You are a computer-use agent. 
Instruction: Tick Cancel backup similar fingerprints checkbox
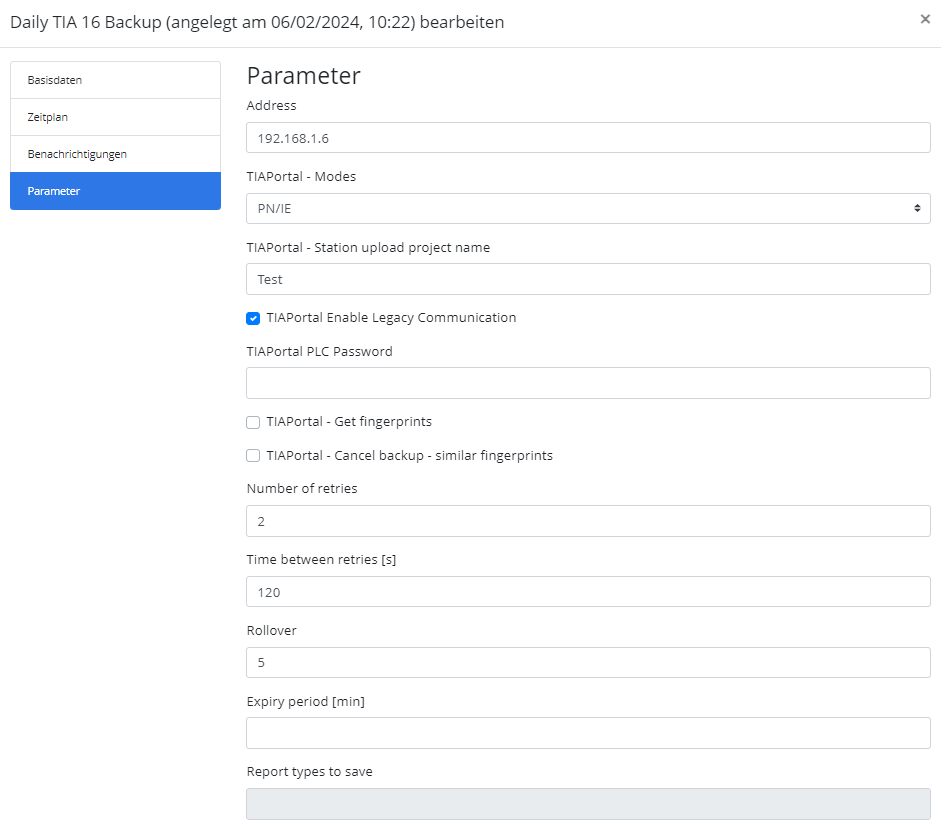tap(254, 456)
